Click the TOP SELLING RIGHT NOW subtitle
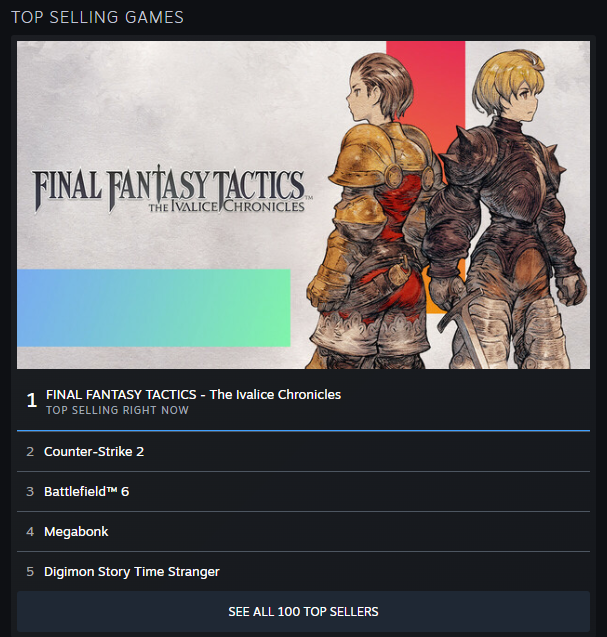607x637 pixels. [x=117, y=410]
